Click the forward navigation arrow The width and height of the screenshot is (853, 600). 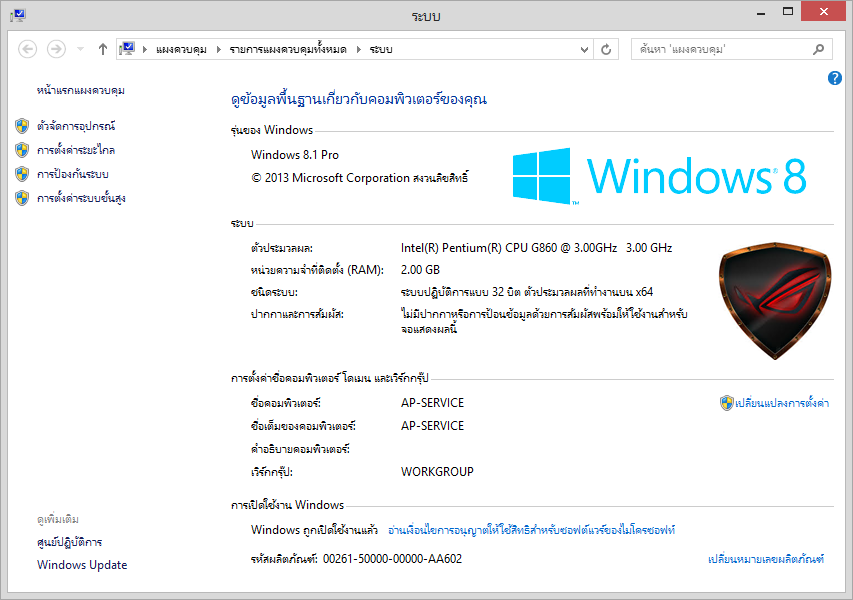point(56,50)
